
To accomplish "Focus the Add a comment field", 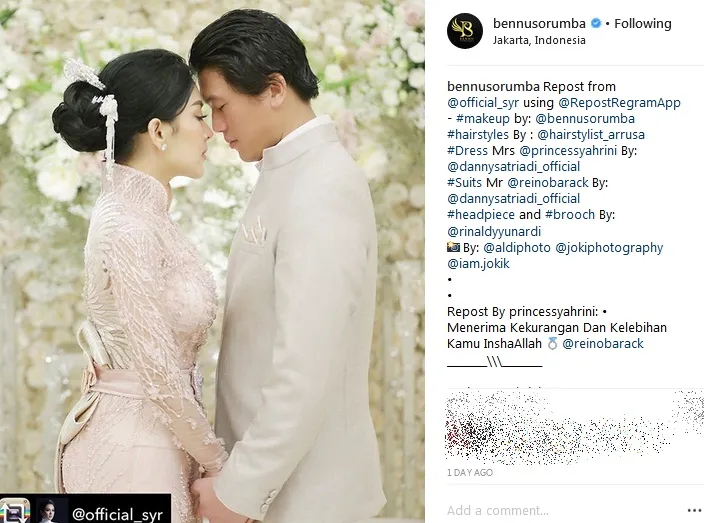I will [563, 510].
